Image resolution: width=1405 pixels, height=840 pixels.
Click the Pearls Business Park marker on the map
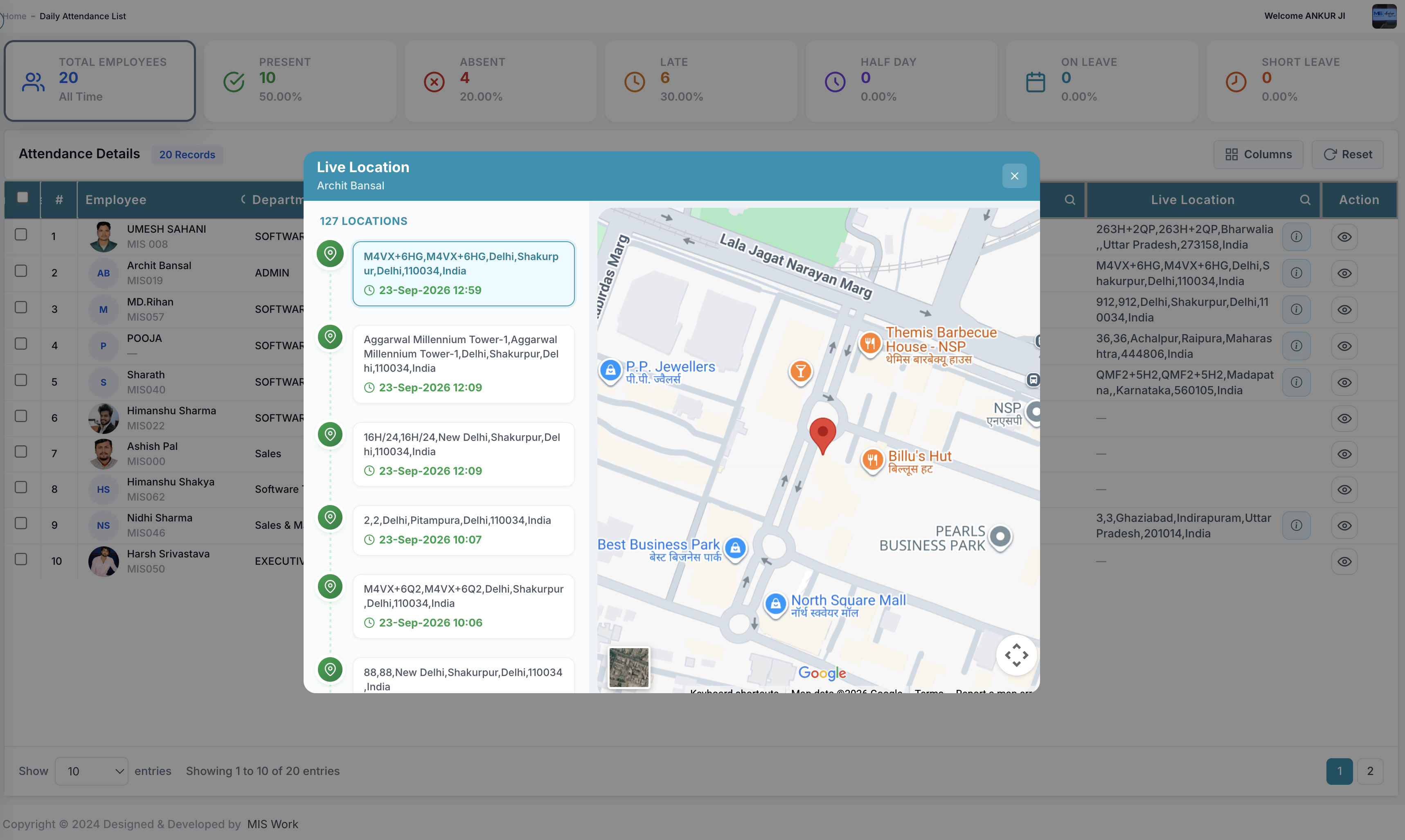pyautogui.click(x=1000, y=537)
